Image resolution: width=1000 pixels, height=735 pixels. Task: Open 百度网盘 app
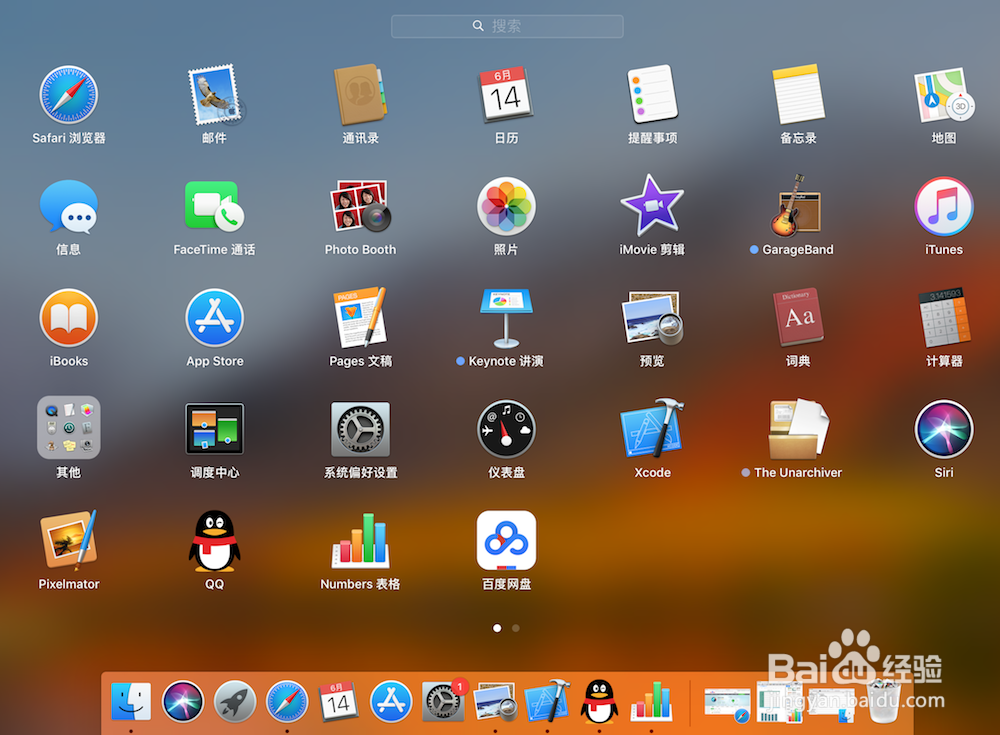coord(506,540)
